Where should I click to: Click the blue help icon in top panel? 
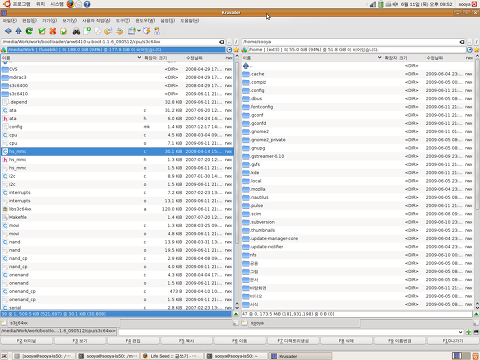point(87,4)
